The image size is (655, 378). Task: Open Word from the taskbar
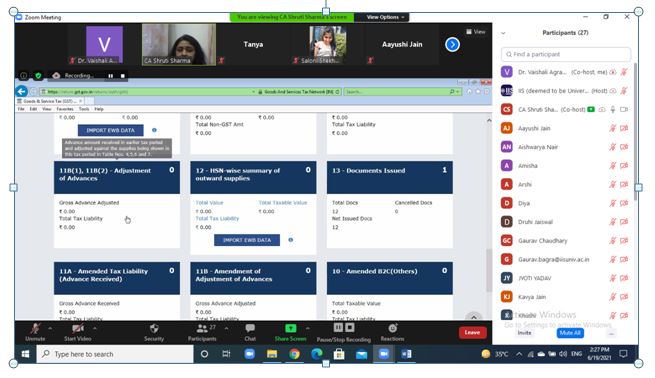[x=406, y=354]
